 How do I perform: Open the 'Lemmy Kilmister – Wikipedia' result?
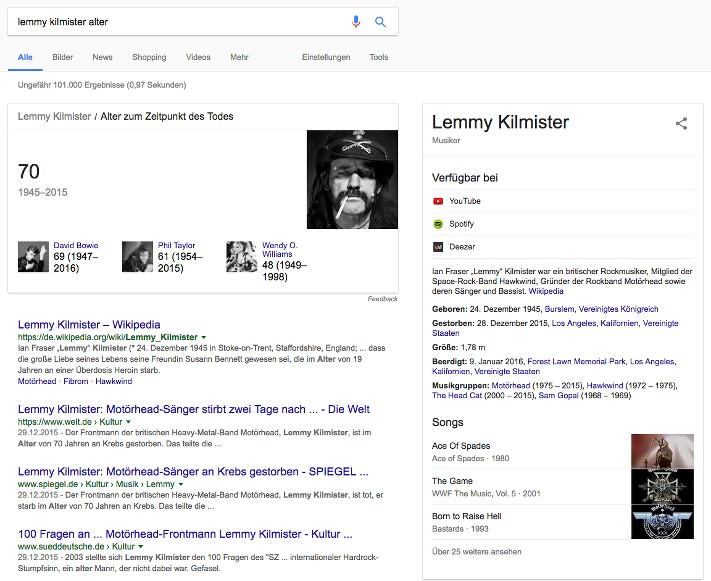point(89,325)
